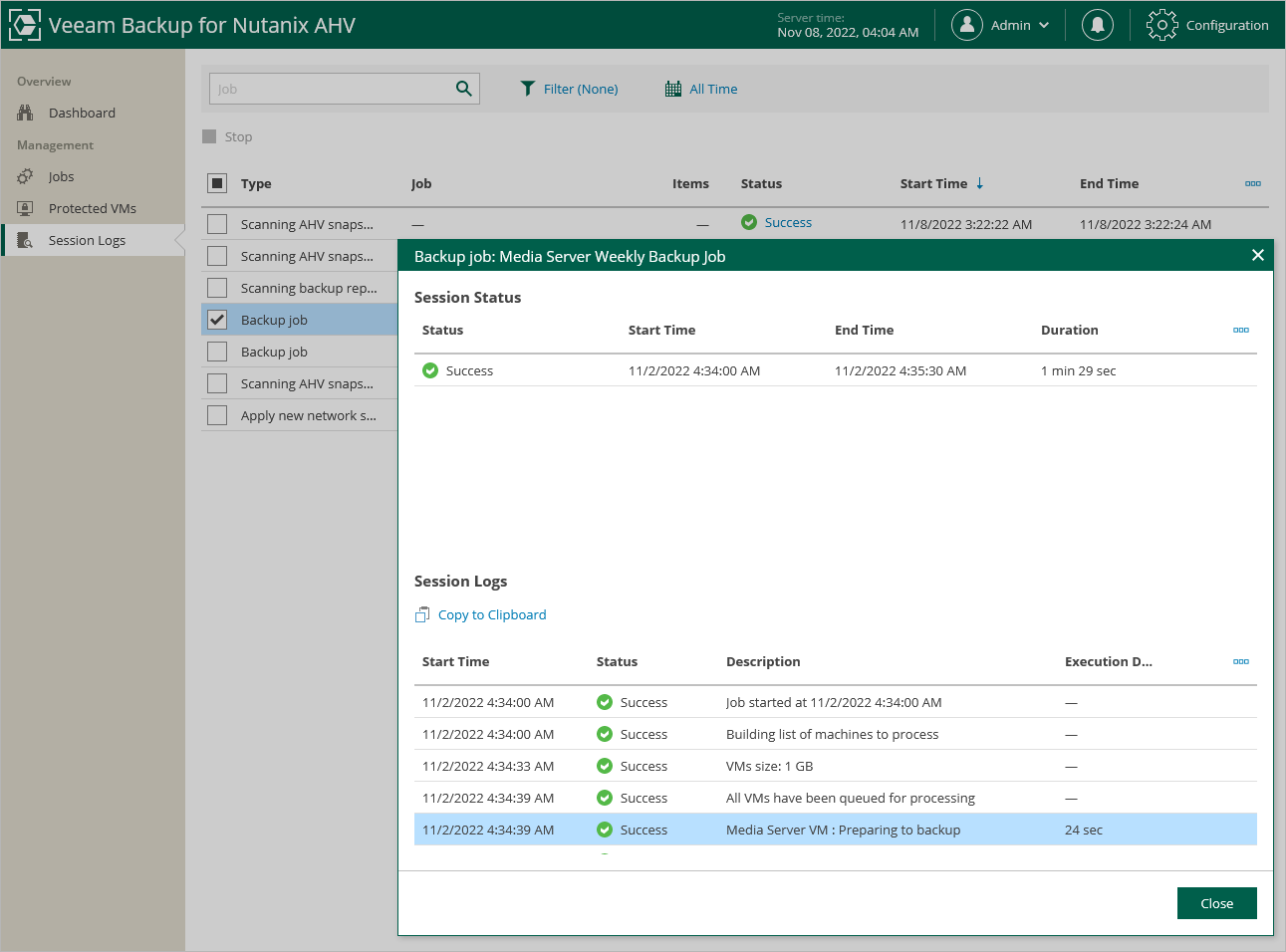Click the Copy to Clipboard icon
Screen dimensions: 1286x952
pyautogui.click(x=422, y=615)
